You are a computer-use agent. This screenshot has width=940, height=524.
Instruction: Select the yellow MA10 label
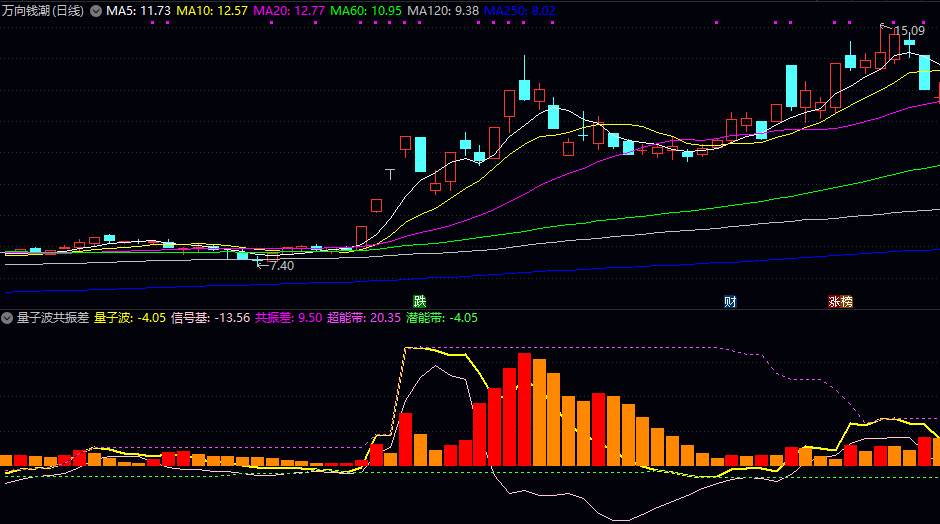[x=213, y=11]
